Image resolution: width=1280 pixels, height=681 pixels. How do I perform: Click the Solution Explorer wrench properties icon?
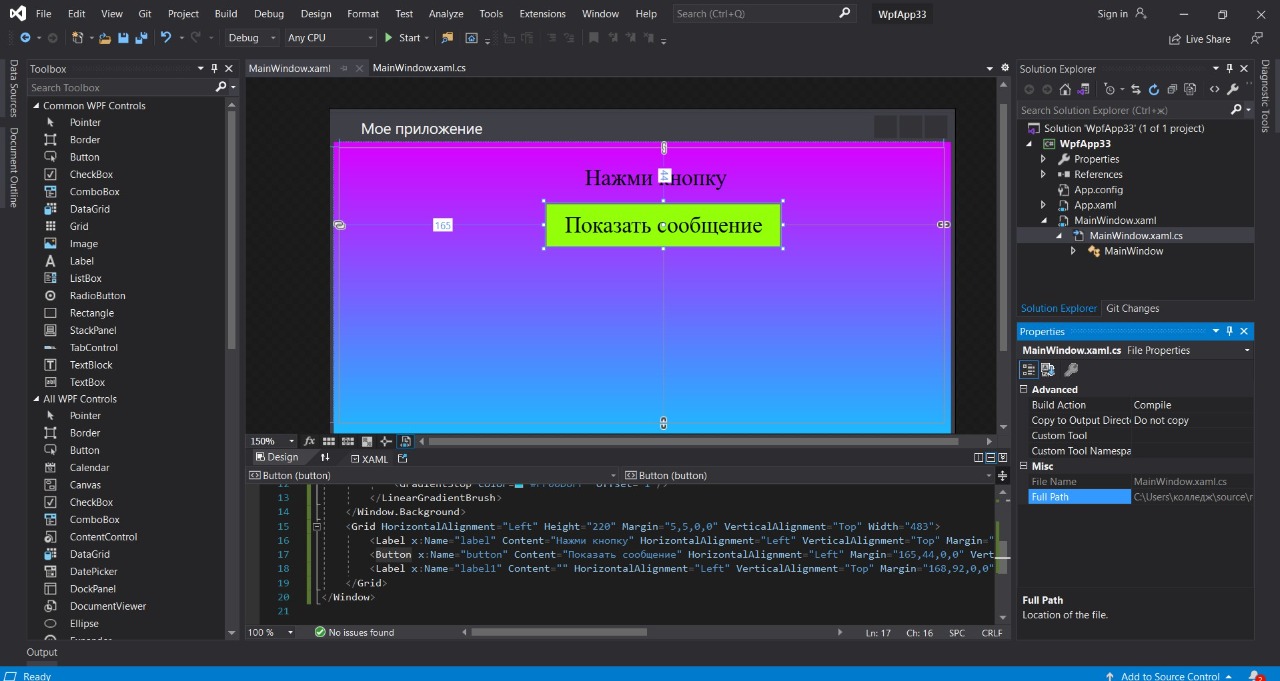1233,89
